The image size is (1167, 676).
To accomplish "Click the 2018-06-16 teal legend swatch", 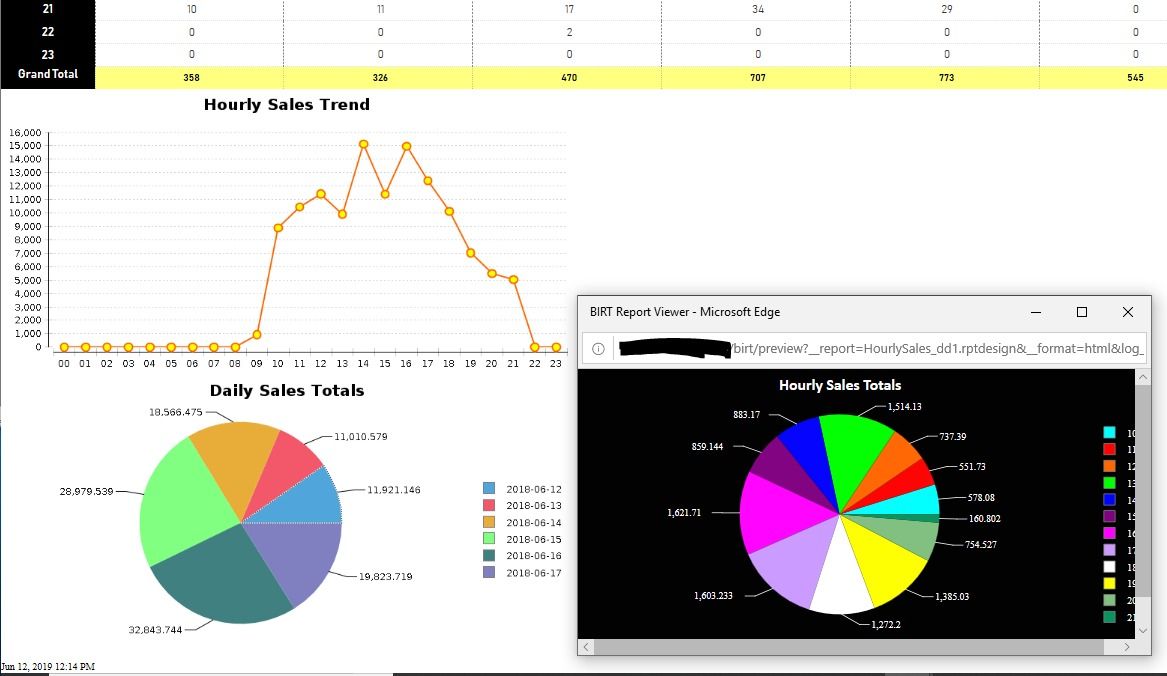I will coord(489,555).
